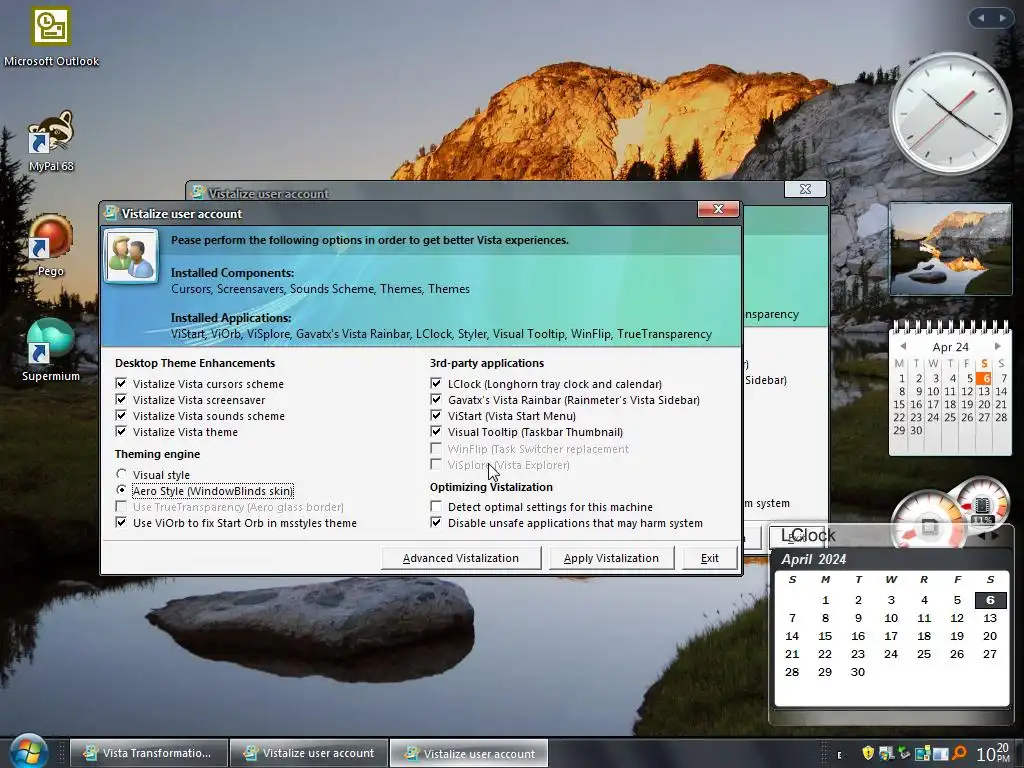Open the MyPal 68 desktop shortcut
This screenshot has width=1024, height=768.
click(51, 140)
